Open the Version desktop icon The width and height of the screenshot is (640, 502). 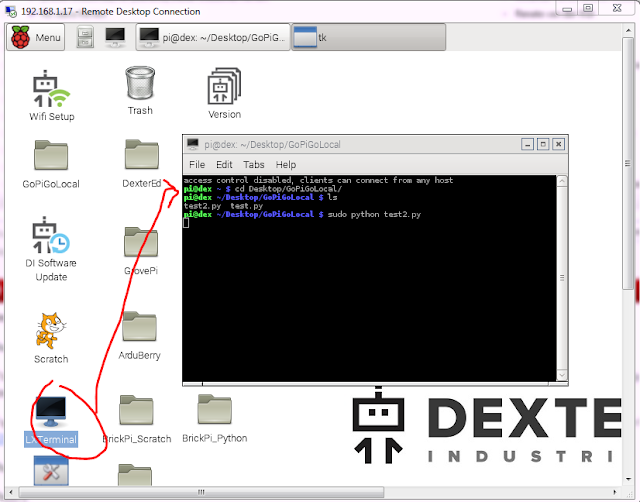click(224, 93)
